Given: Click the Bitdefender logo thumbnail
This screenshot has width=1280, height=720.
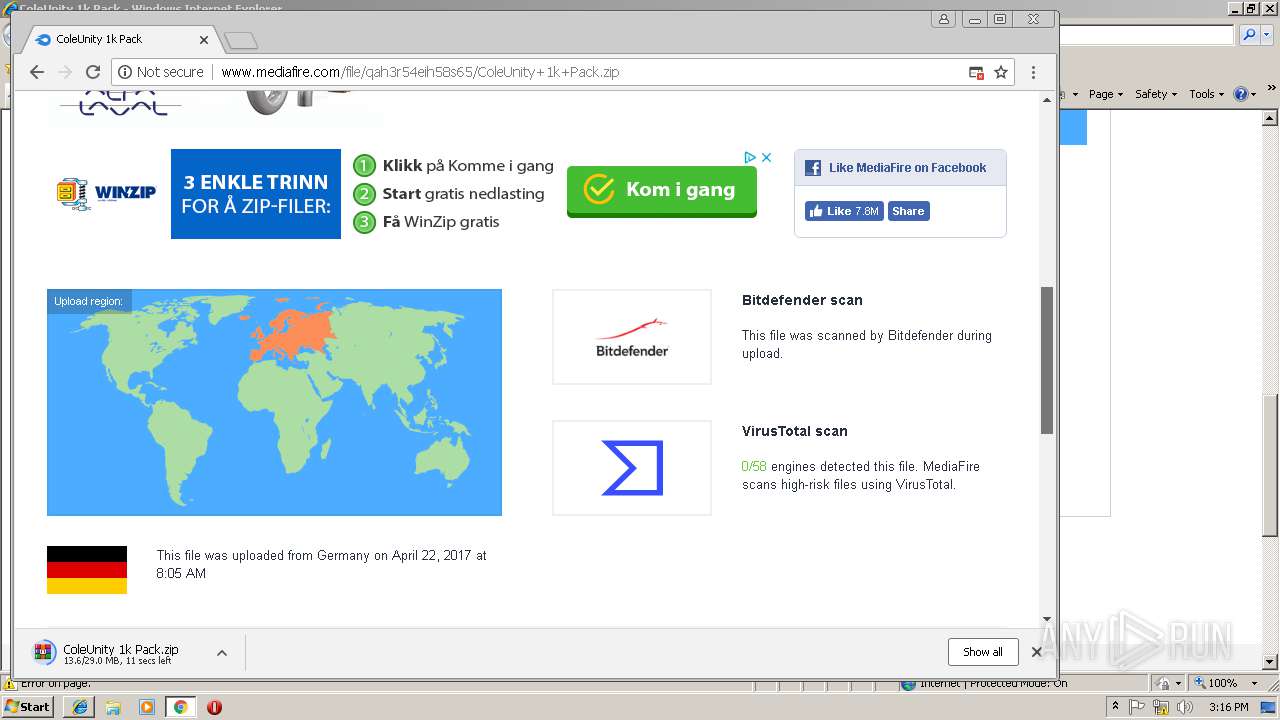Looking at the screenshot, I should (x=632, y=337).
